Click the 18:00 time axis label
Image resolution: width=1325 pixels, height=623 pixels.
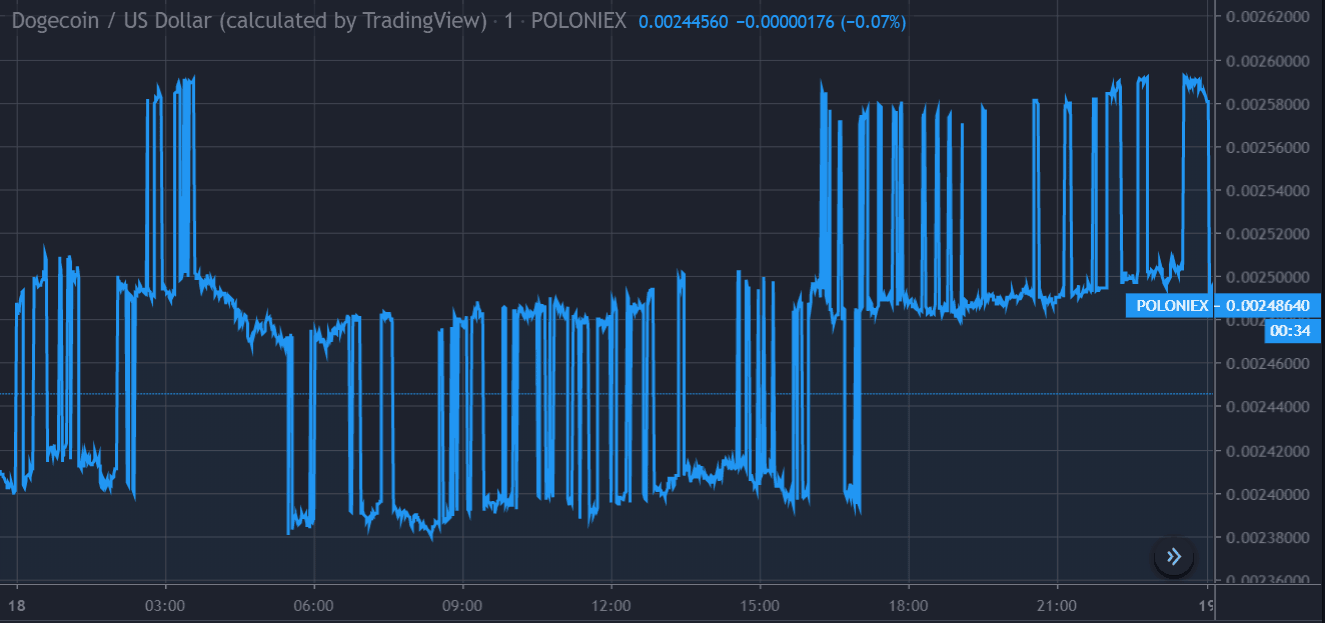coord(908,606)
